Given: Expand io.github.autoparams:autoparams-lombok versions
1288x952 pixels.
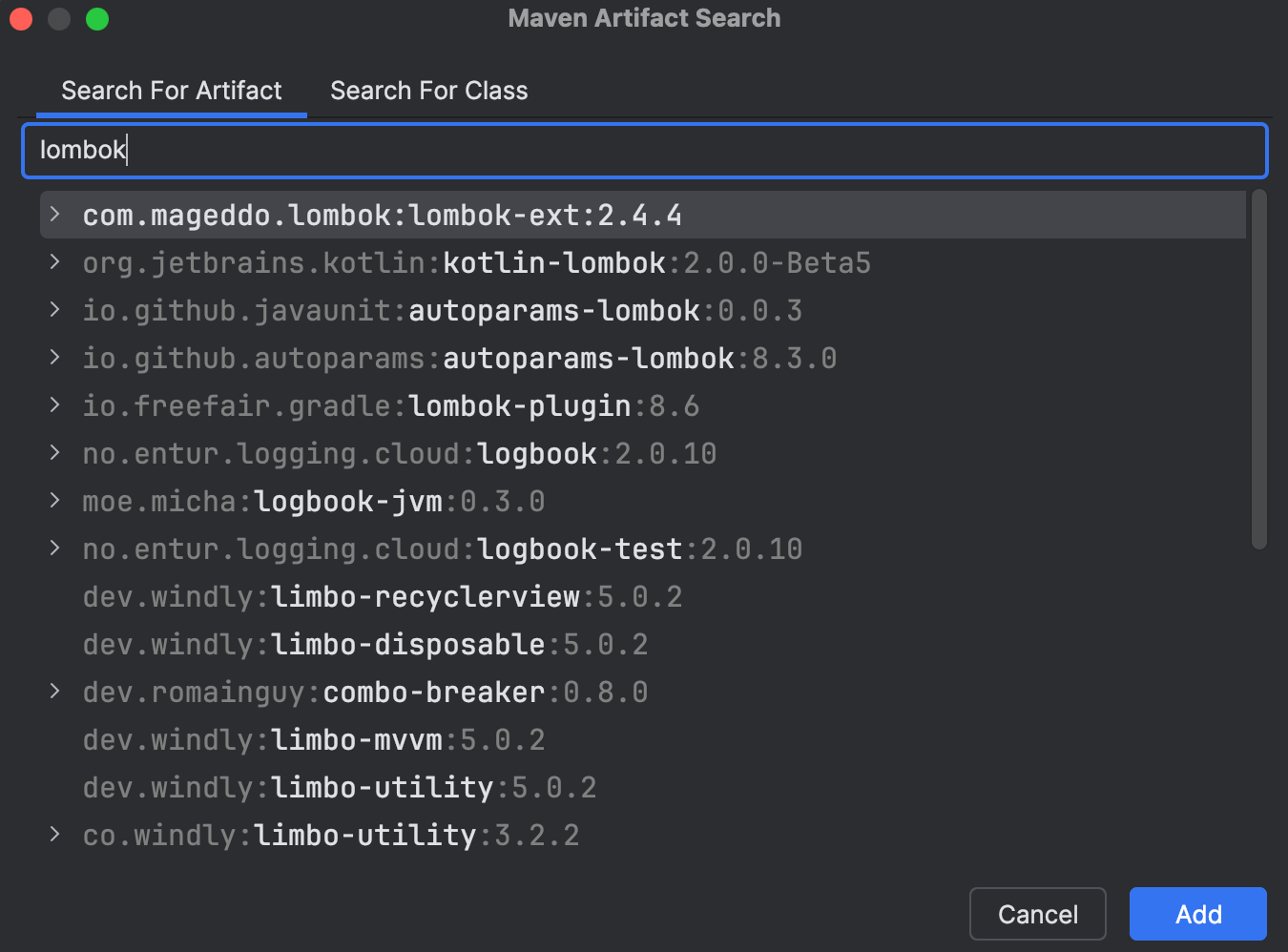Looking at the screenshot, I should click(54, 358).
